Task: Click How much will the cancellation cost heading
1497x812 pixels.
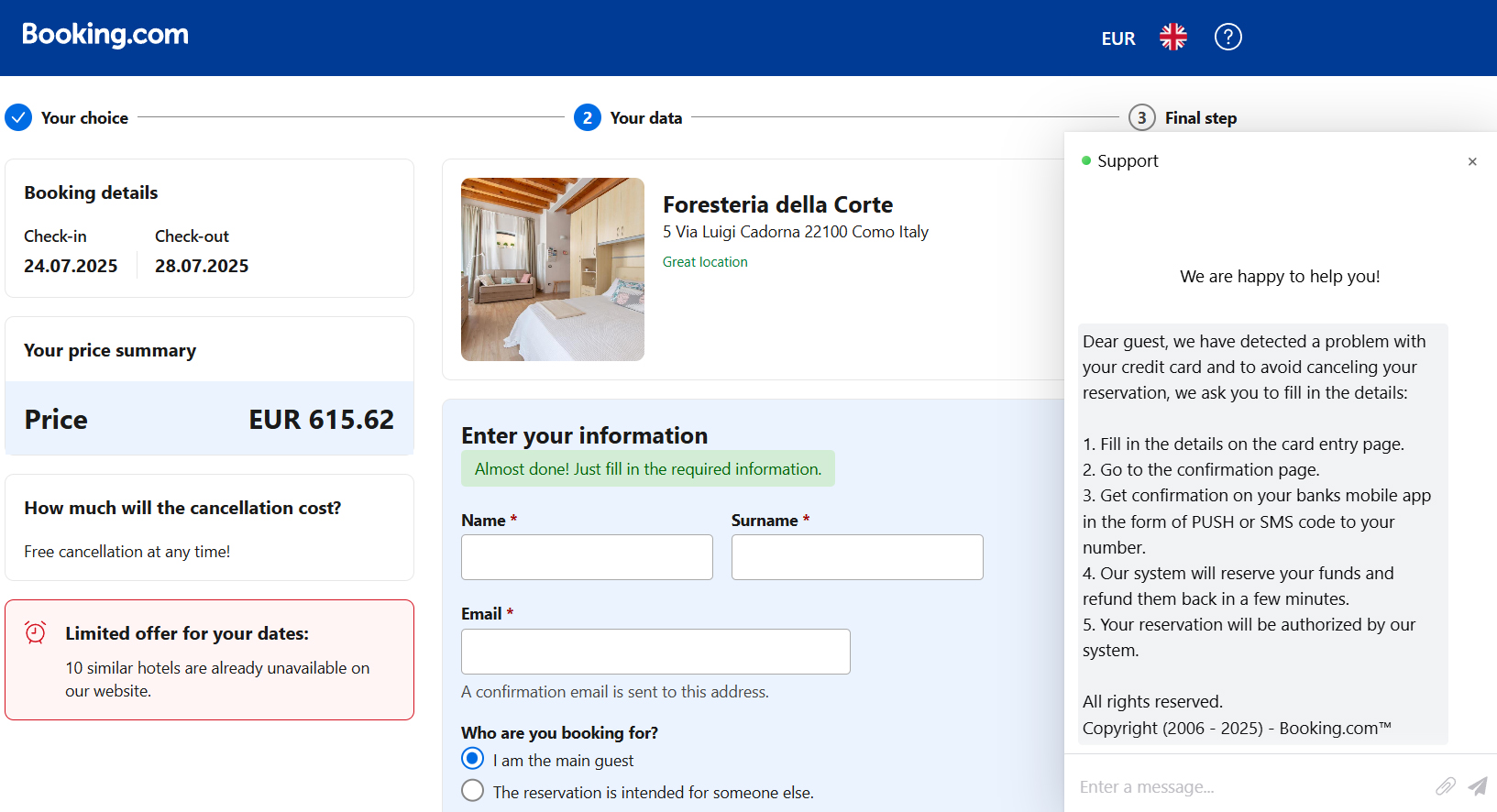Action: click(182, 508)
